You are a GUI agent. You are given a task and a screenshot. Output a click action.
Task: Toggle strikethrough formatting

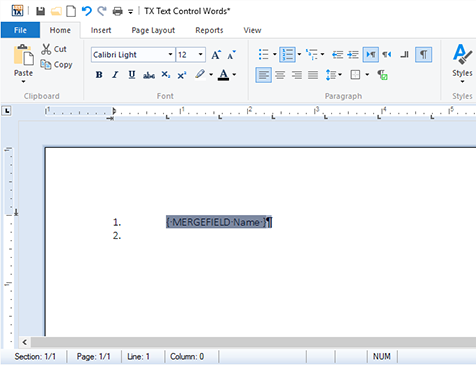pyautogui.click(x=149, y=75)
